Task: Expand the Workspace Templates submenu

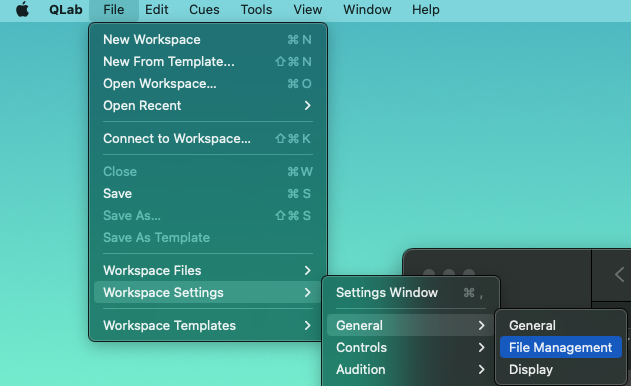Action: tap(208, 325)
